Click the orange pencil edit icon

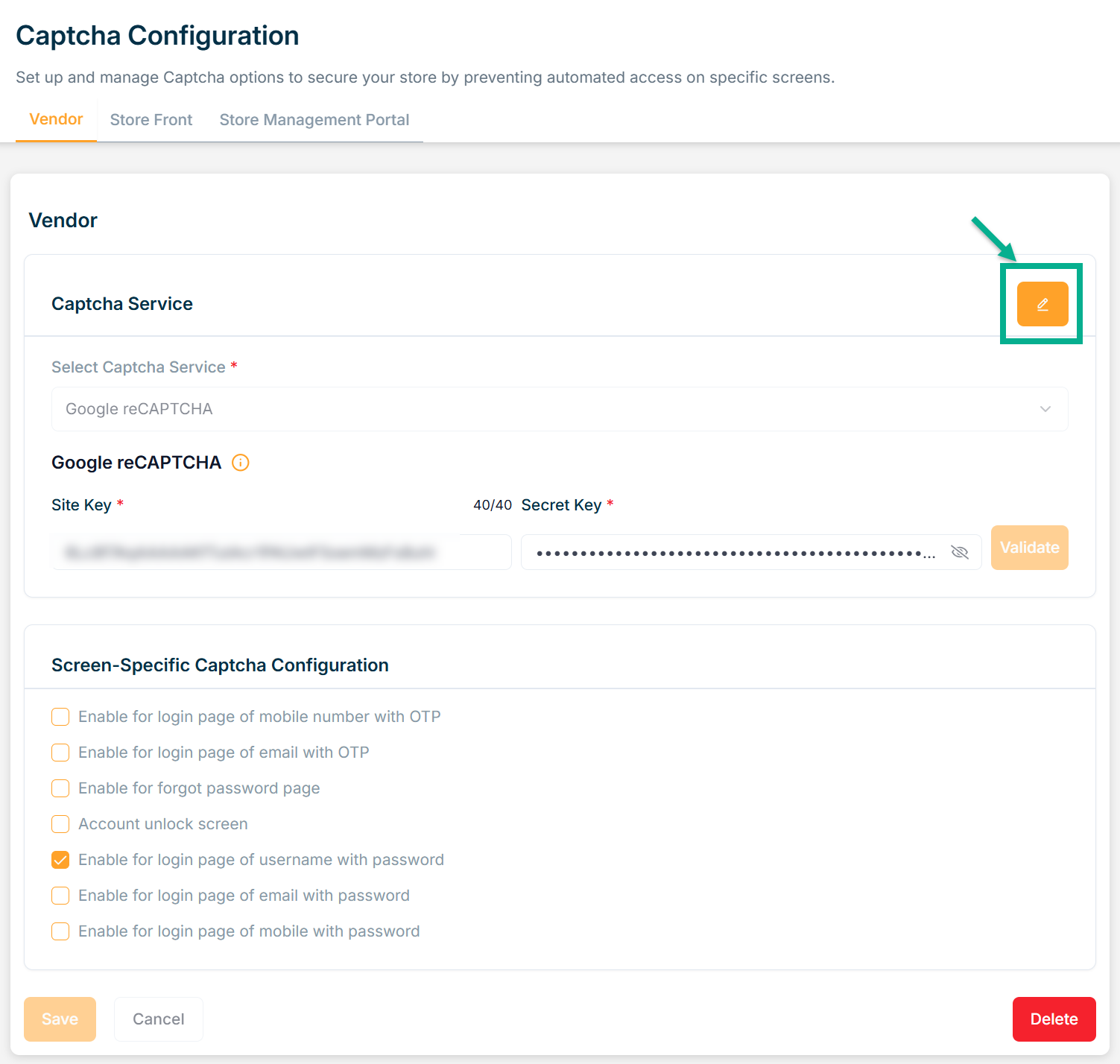pos(1042,304)
